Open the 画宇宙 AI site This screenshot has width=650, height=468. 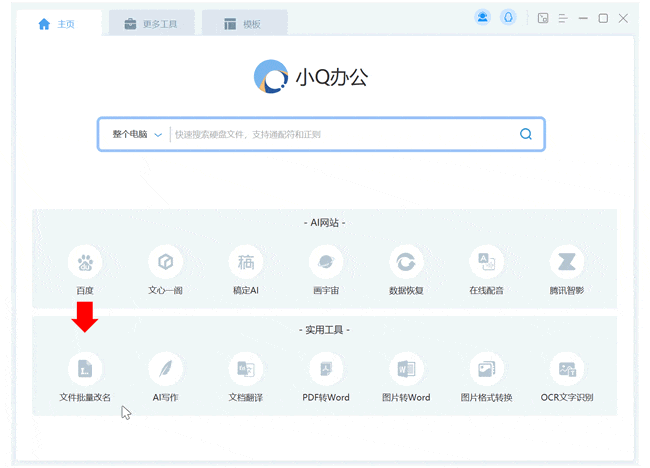tap(326, 263)
